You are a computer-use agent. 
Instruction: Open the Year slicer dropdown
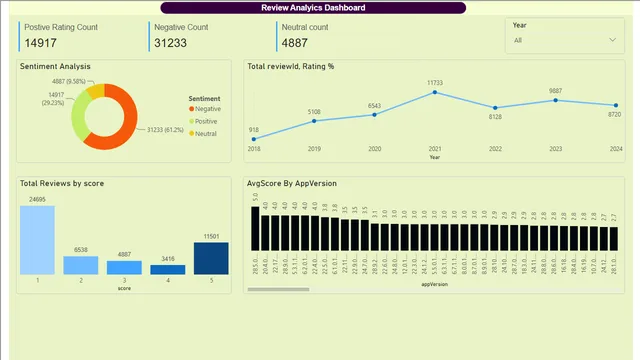(564, 40)
